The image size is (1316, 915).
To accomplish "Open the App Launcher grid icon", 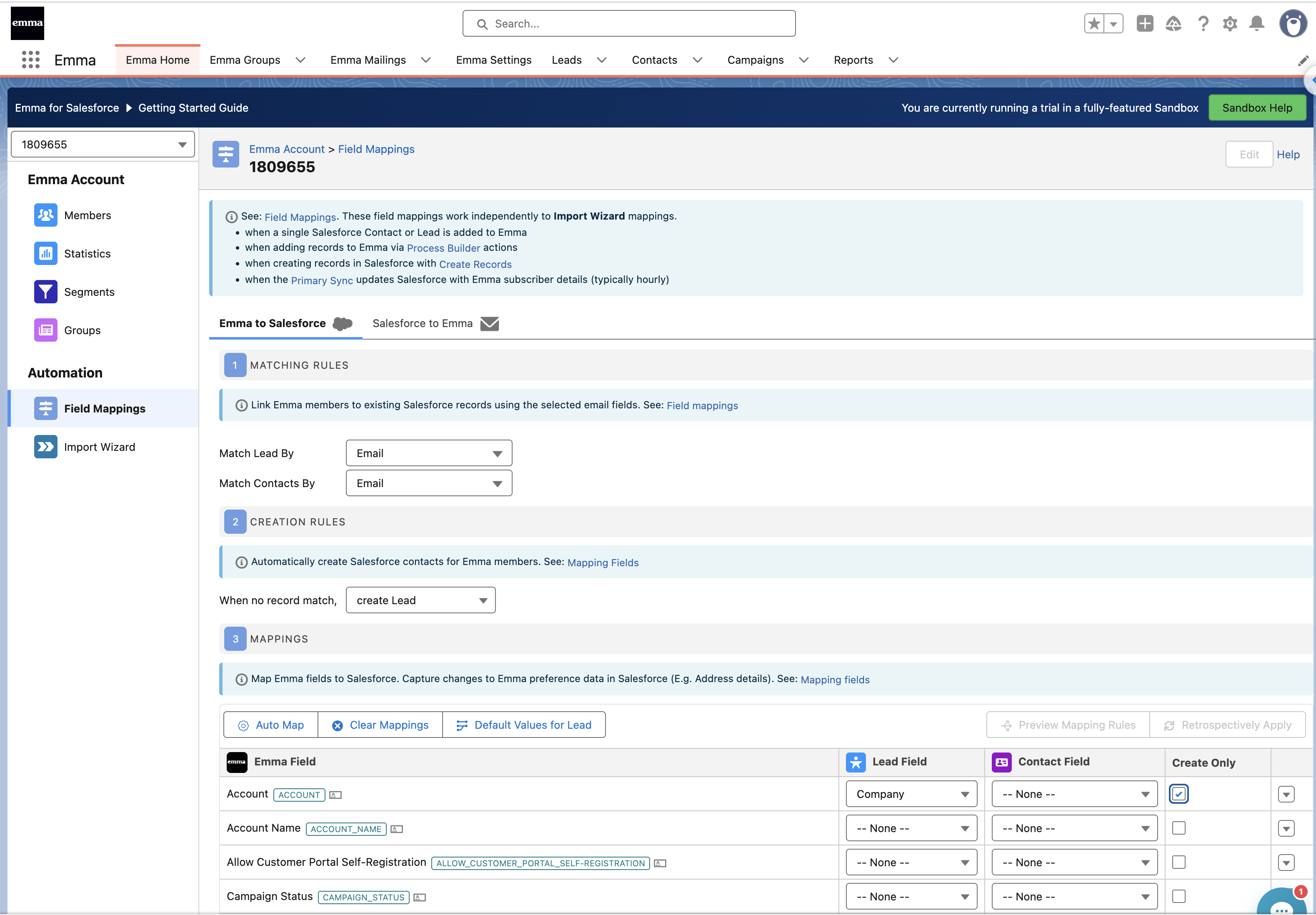I will point(30,60).
